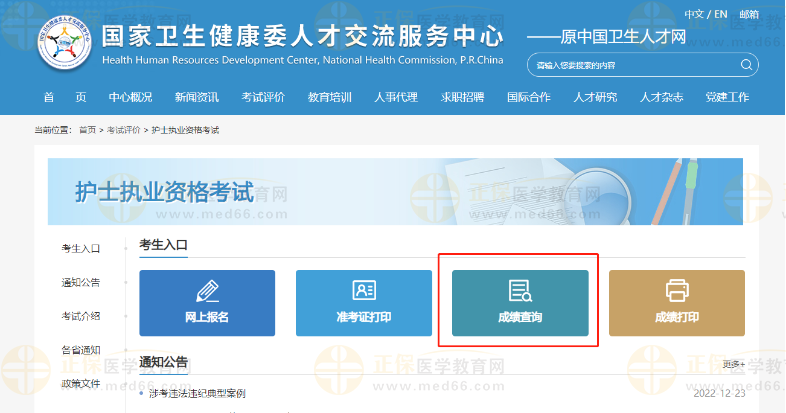The width and height of the screenshot is (786, 413).
Task: Open 首页 in main navigation
Action: coord(65,97)
